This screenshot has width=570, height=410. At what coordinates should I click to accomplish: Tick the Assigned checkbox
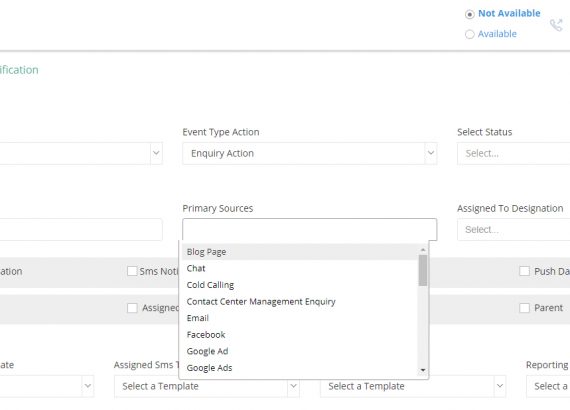click(132, 308)
